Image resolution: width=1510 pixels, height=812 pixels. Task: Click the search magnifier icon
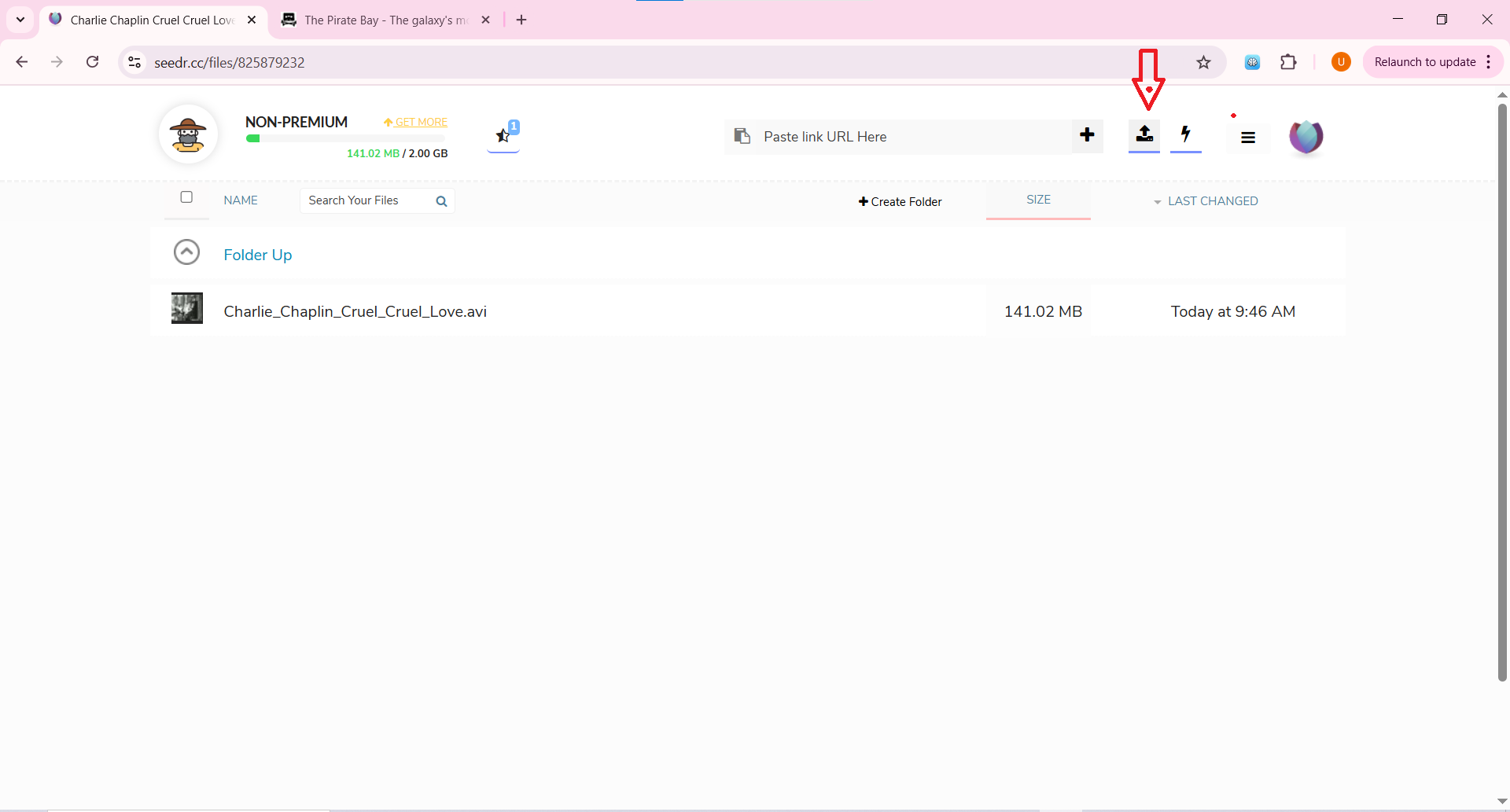pyautogui.click(x=441, y=201)
